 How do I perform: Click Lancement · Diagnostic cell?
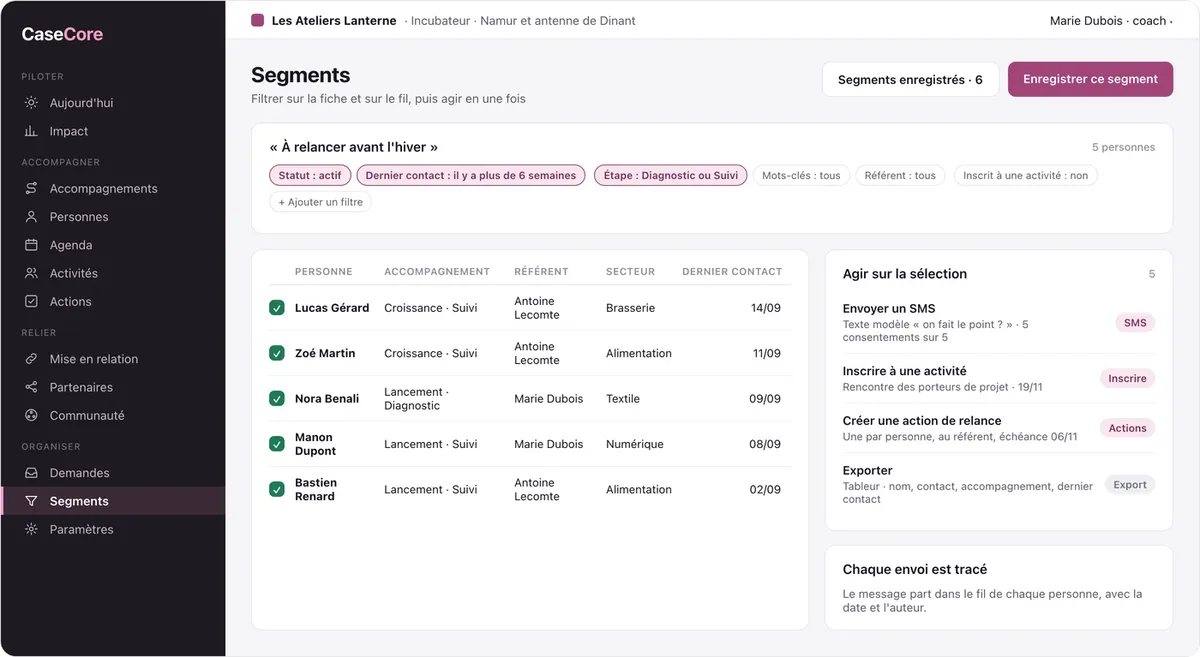416,399
